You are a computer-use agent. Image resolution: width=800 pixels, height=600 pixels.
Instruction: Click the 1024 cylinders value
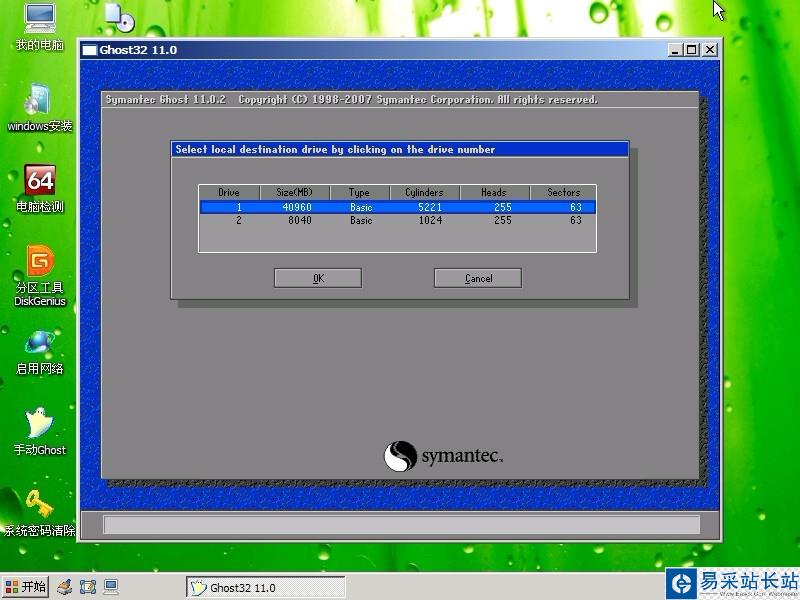(430, 220)
